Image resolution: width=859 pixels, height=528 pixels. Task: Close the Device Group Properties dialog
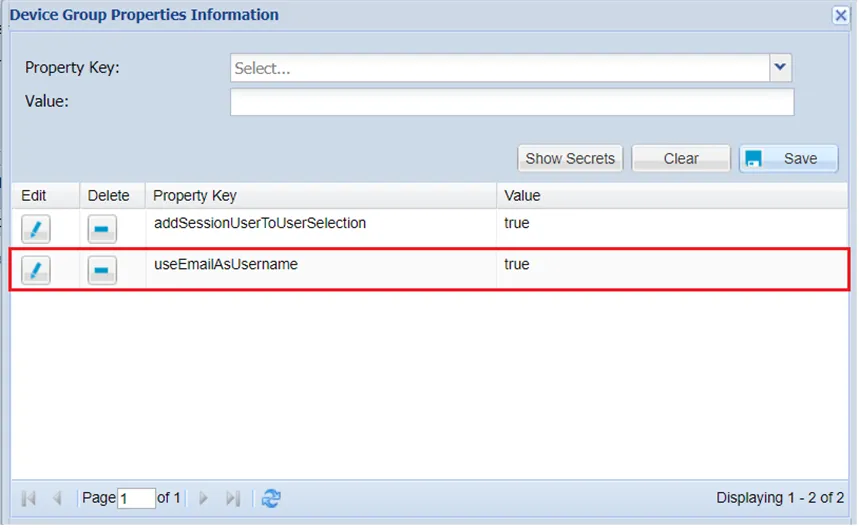click(841, 15)
